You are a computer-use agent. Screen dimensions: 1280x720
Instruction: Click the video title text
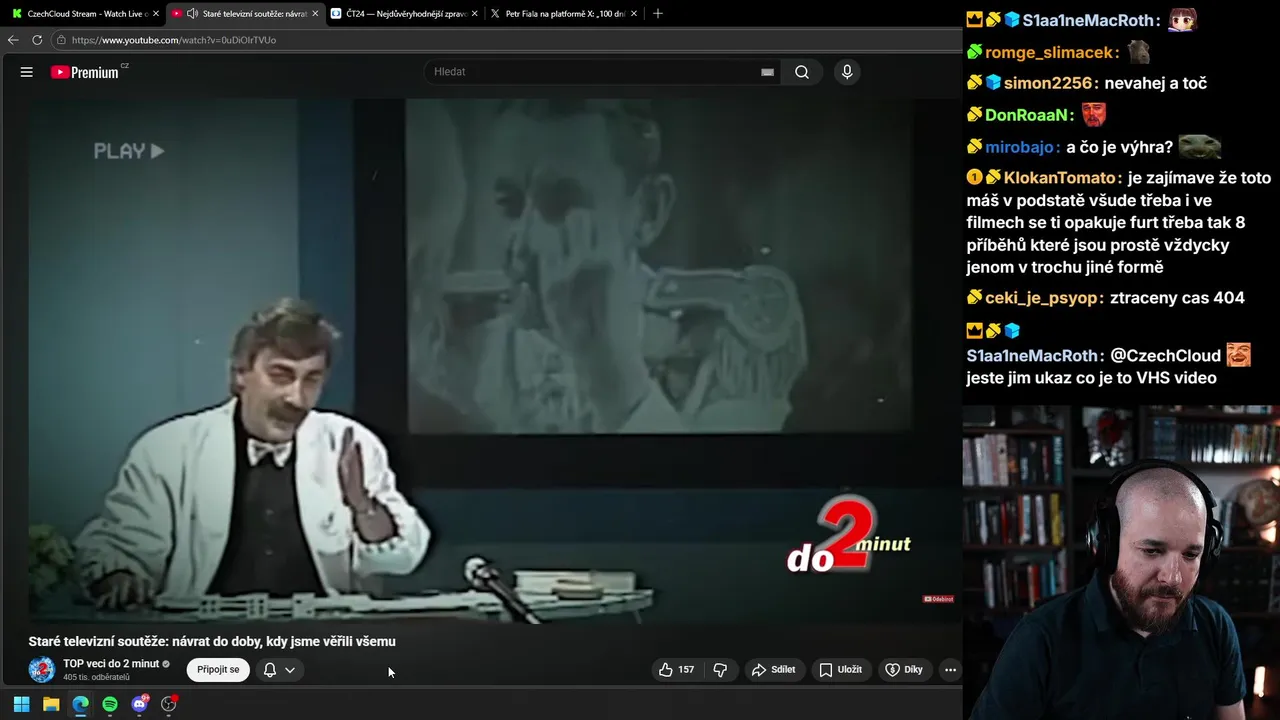coord(212,642)
